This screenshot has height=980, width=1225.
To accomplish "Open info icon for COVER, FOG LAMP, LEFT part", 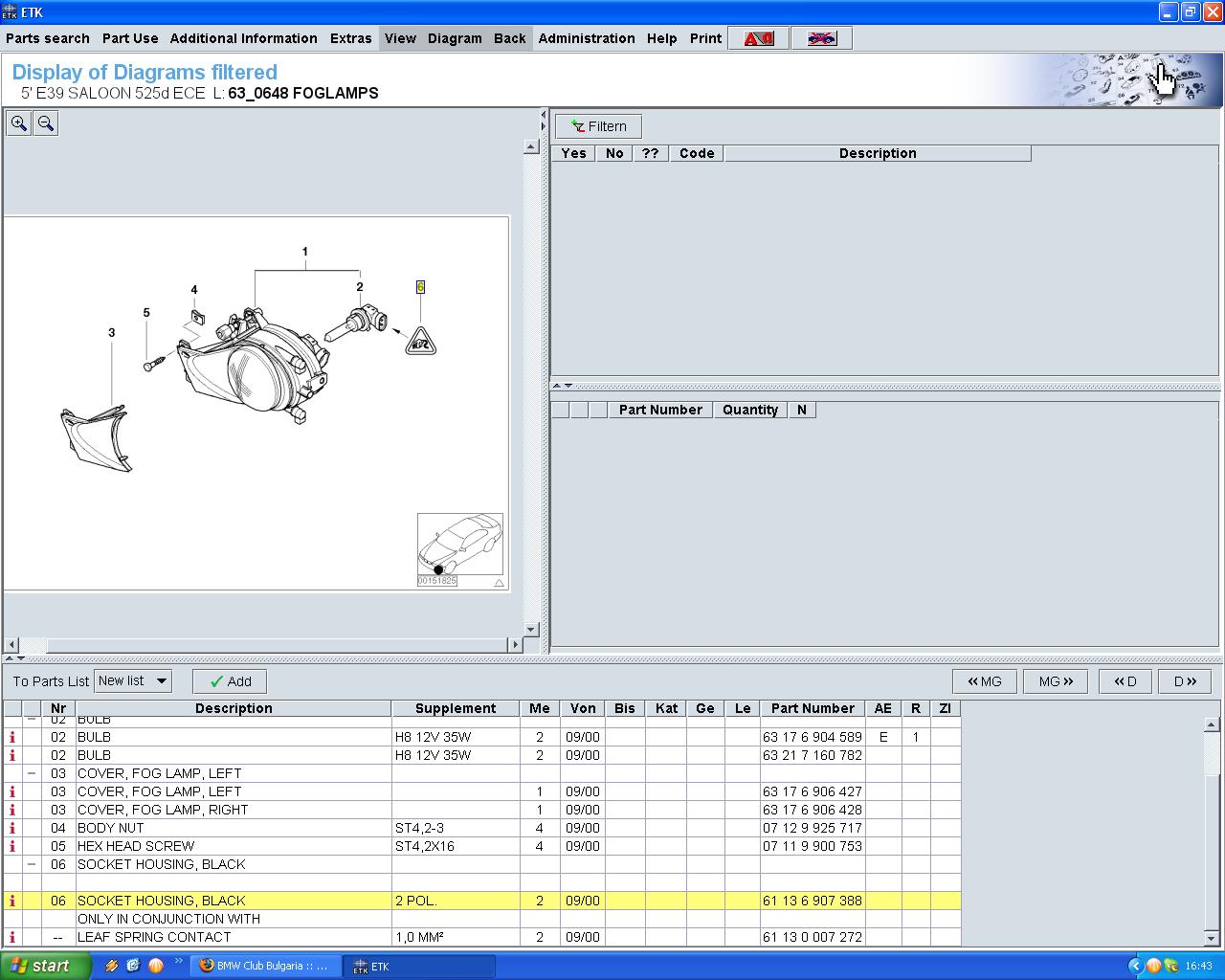I will (x=12, y=791).
